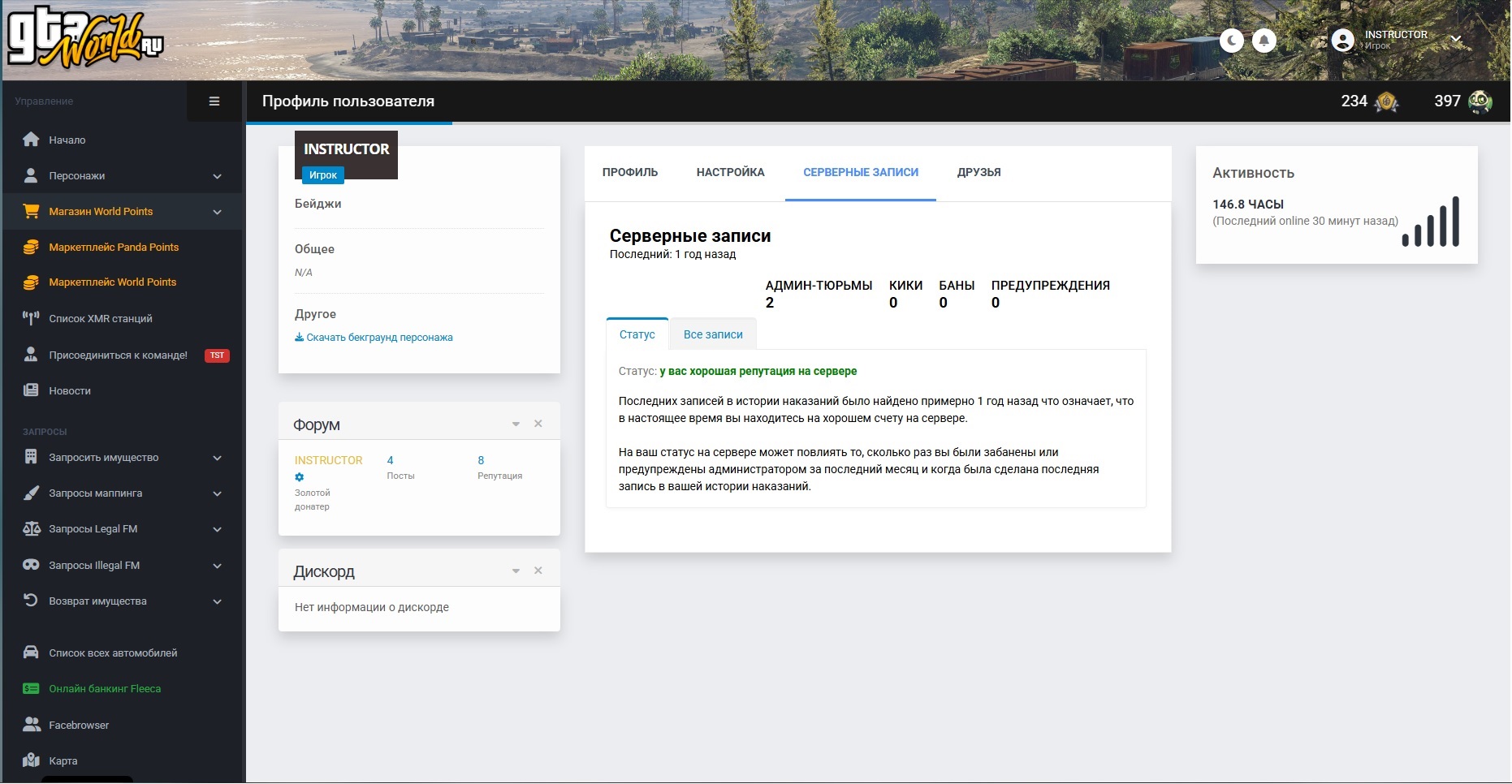Click the GTA World logo

point(84,39)
